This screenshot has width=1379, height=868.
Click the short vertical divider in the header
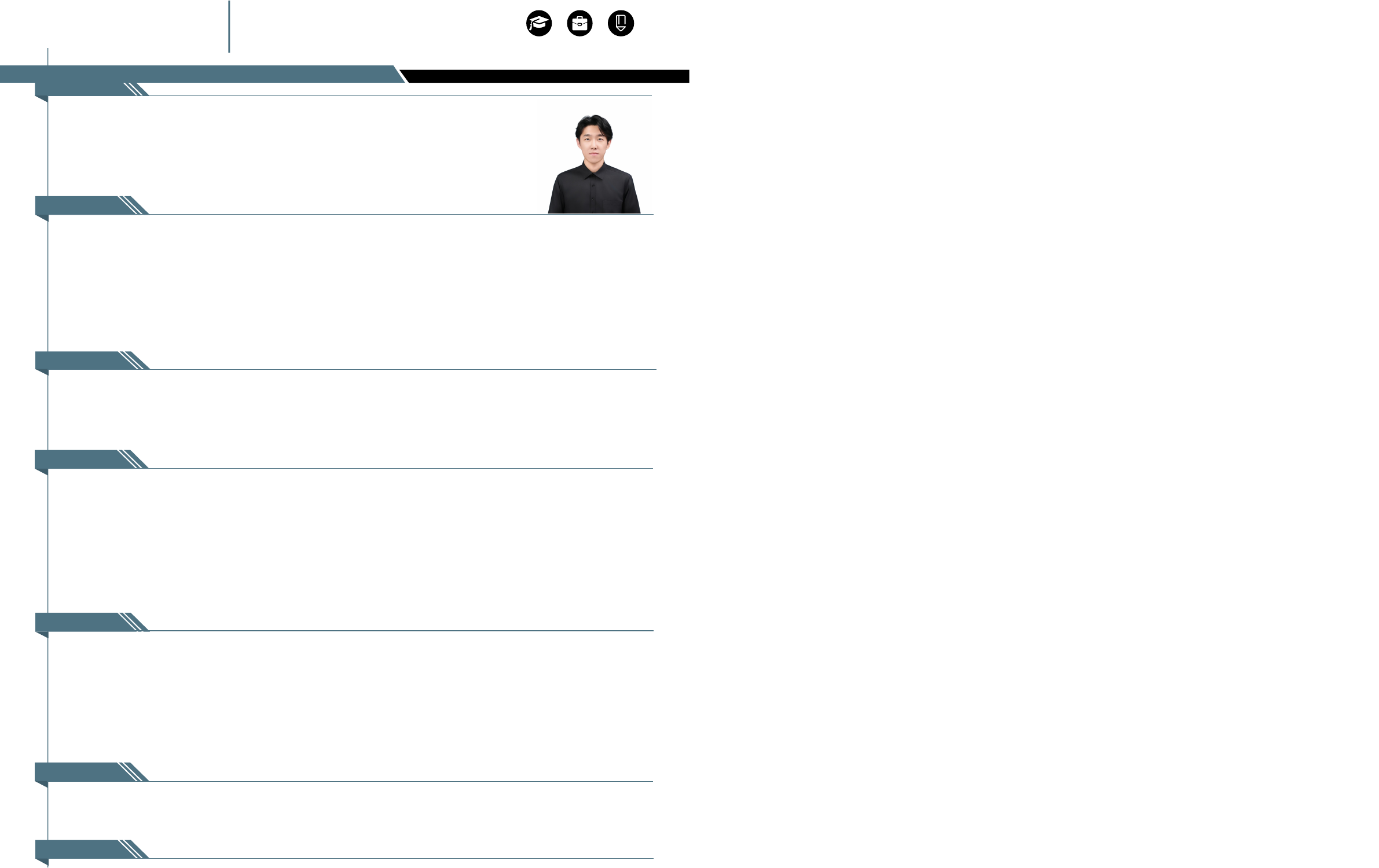(229, 27)
